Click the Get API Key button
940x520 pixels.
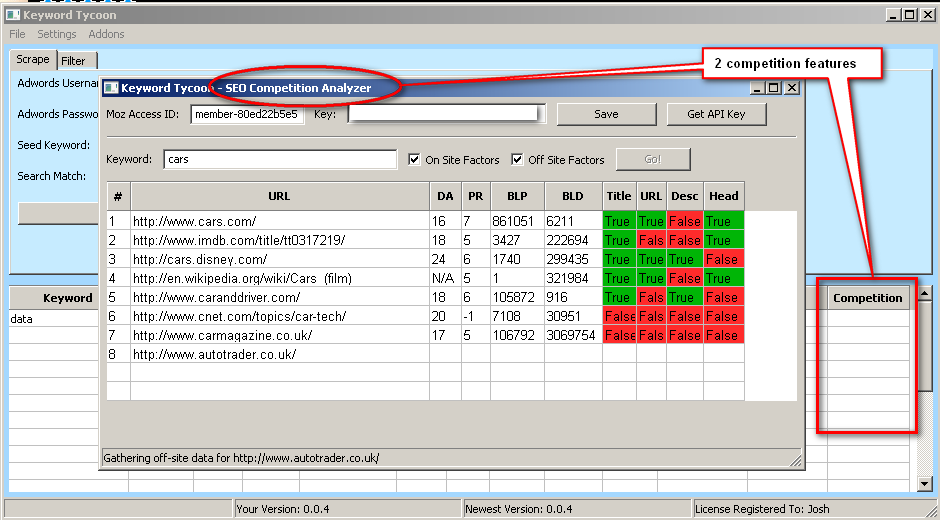[716, 114]
